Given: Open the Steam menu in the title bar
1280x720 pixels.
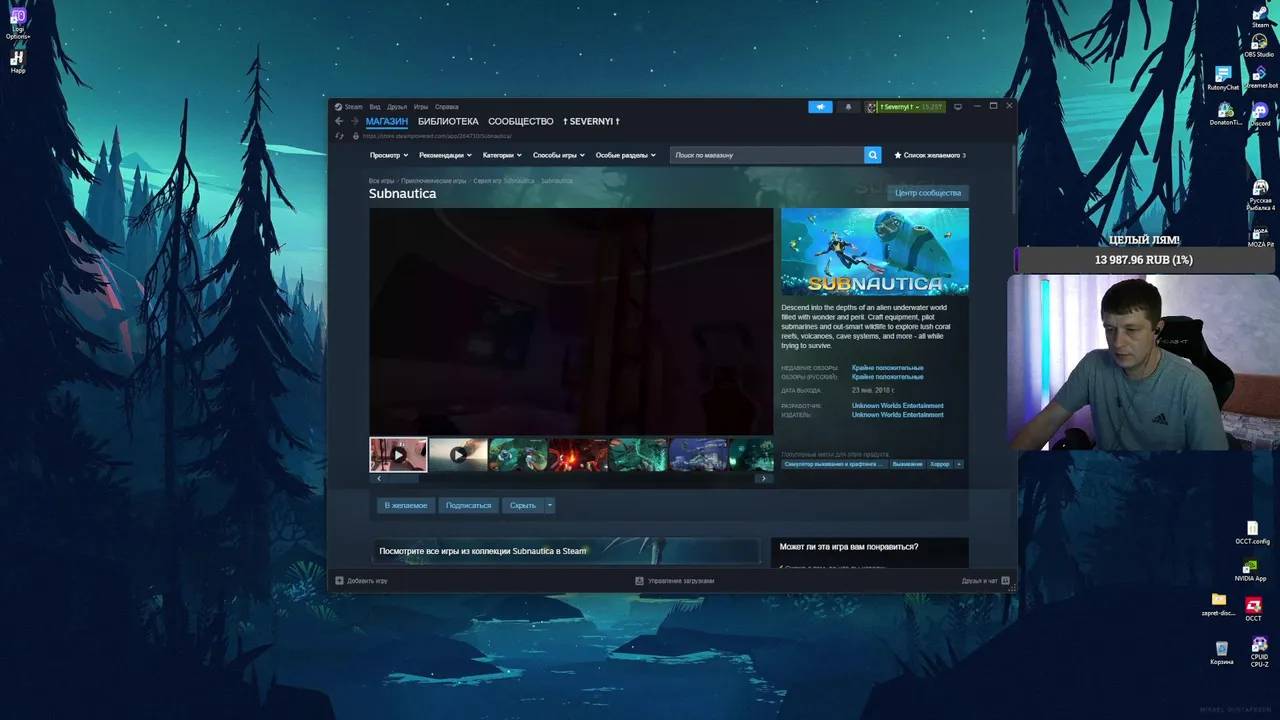Looking at the screenshot, I should [x=354, y=107].
